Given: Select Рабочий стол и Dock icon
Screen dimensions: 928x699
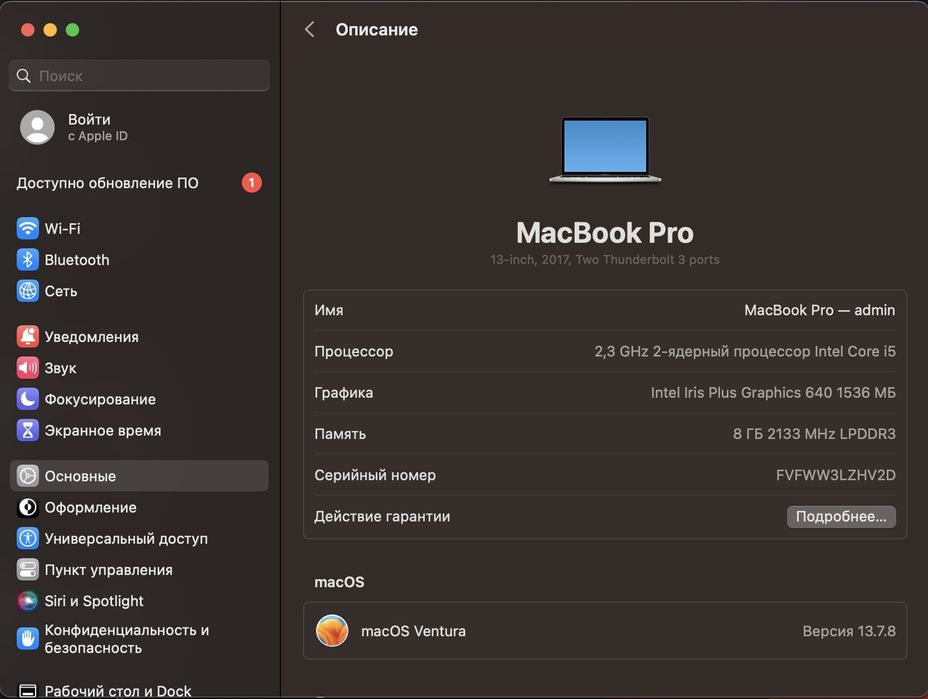Looking at the screenshot, I should pyautogui.click(x=27, y=691).
